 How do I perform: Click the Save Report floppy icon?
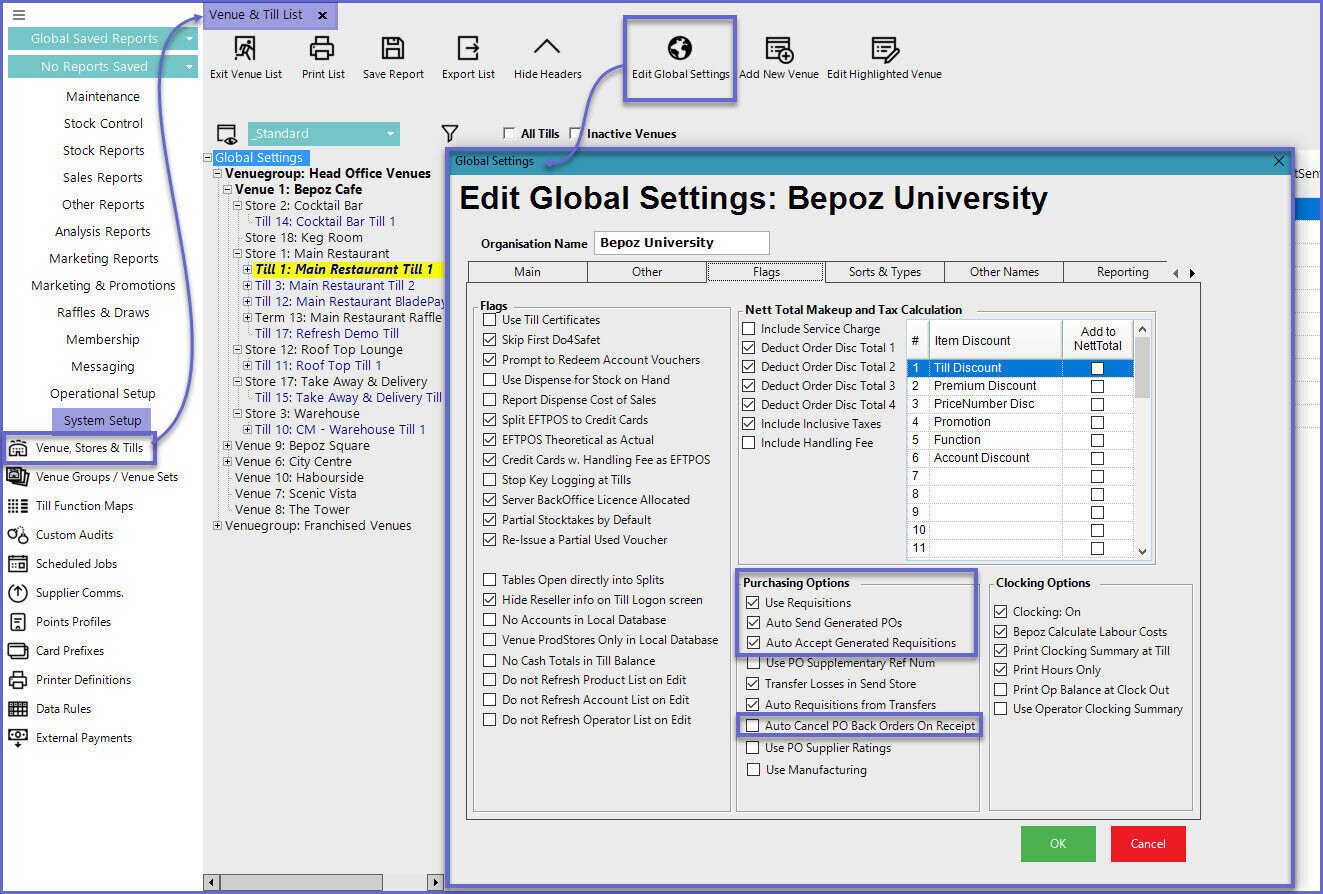[x=393, y=49]
